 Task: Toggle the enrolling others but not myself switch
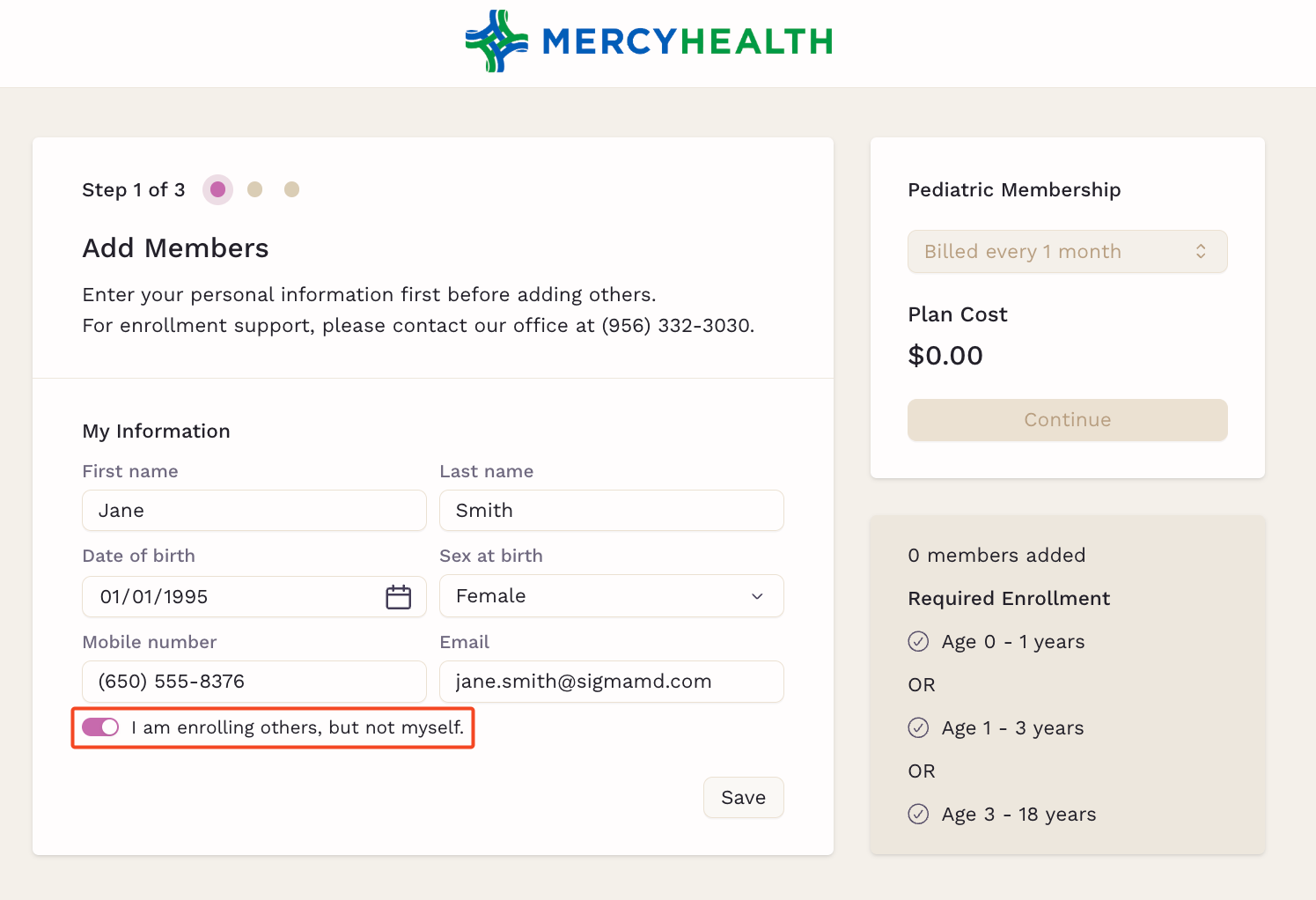[x=100, y=727]
